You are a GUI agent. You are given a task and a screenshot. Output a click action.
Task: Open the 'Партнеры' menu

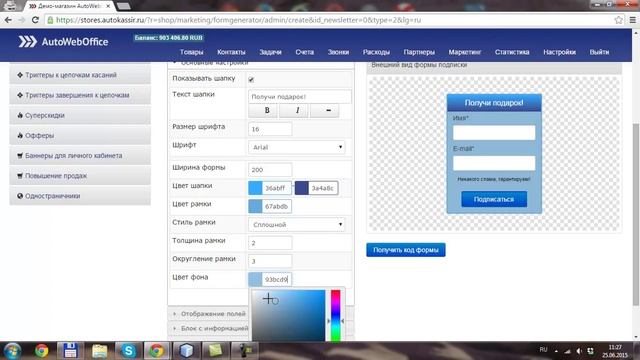(419, 52)
